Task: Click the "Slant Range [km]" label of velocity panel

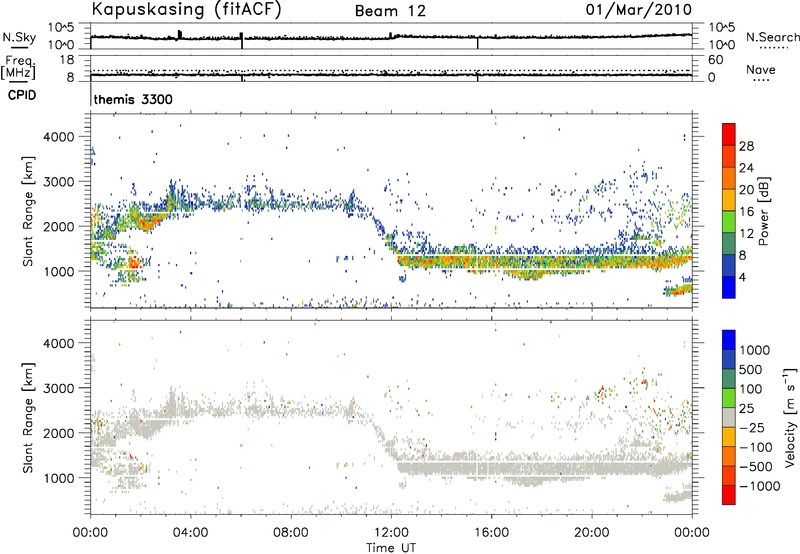Action: (28, 418)
